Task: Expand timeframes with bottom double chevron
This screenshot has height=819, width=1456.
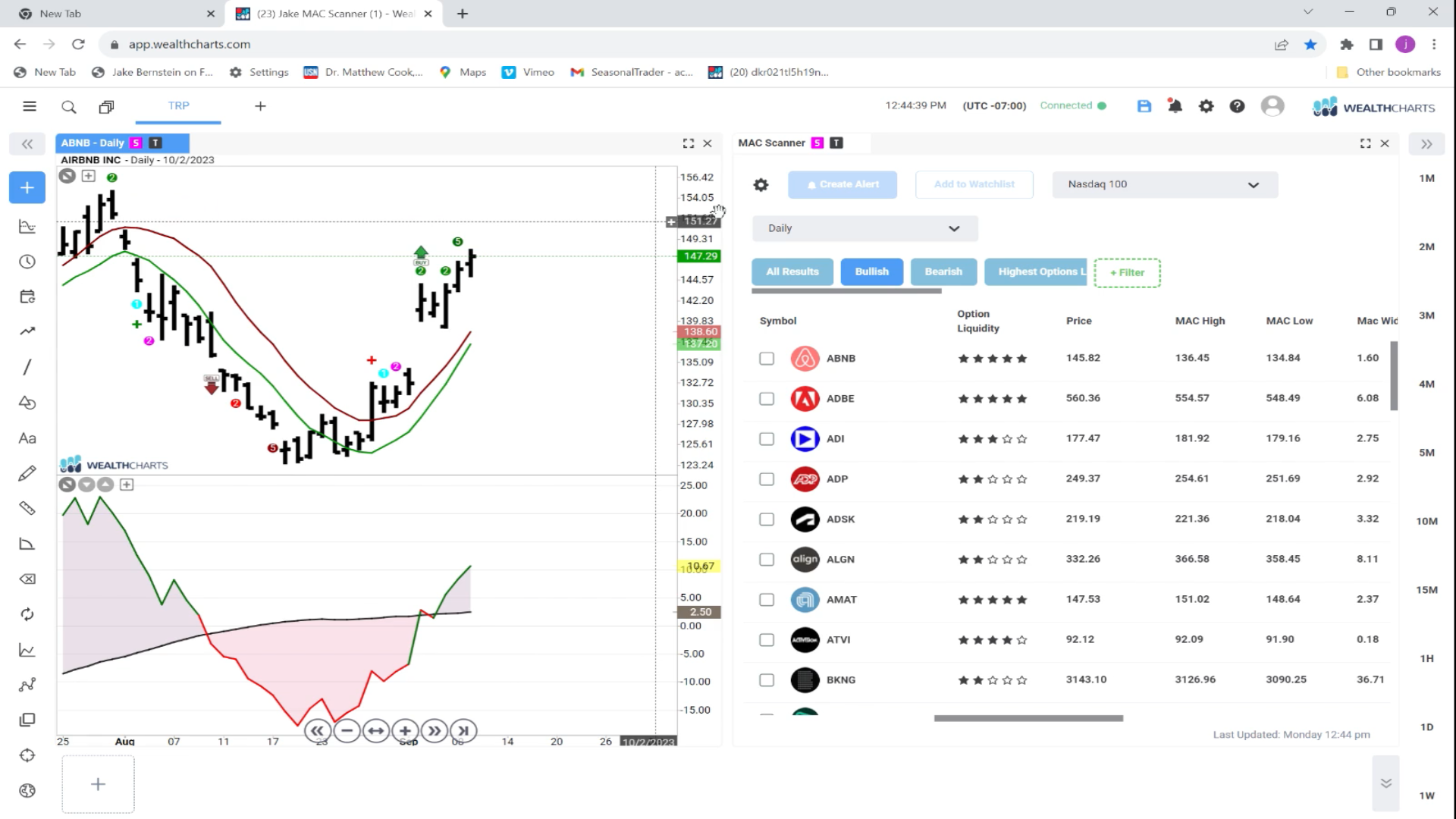Action: click(1385, 783)
